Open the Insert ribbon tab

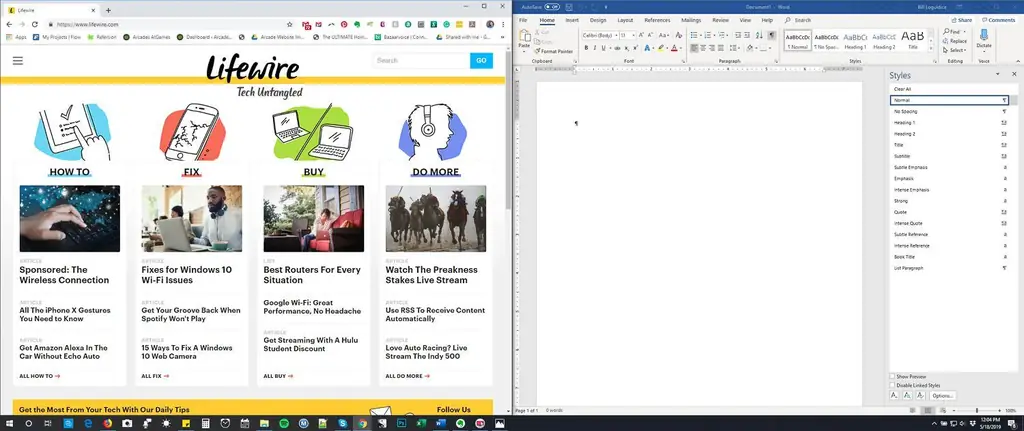[572, 20]
